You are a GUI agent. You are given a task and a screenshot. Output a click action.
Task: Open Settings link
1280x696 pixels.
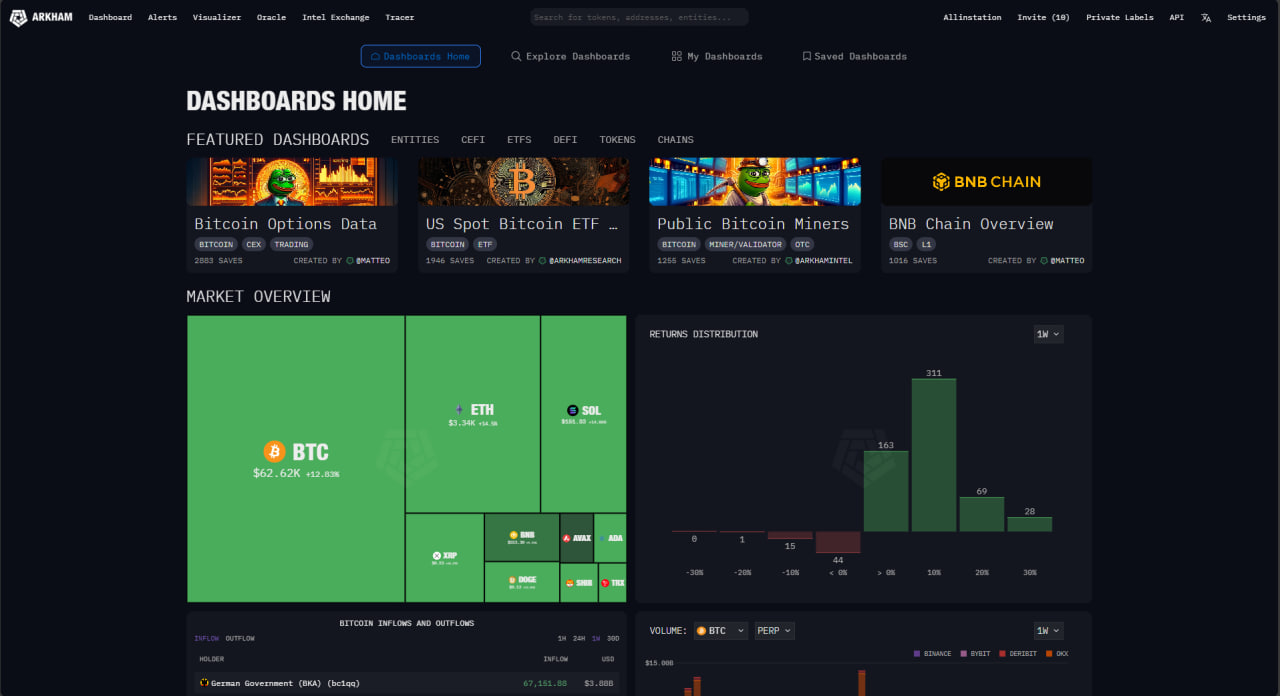click(x=1246, y=17)
